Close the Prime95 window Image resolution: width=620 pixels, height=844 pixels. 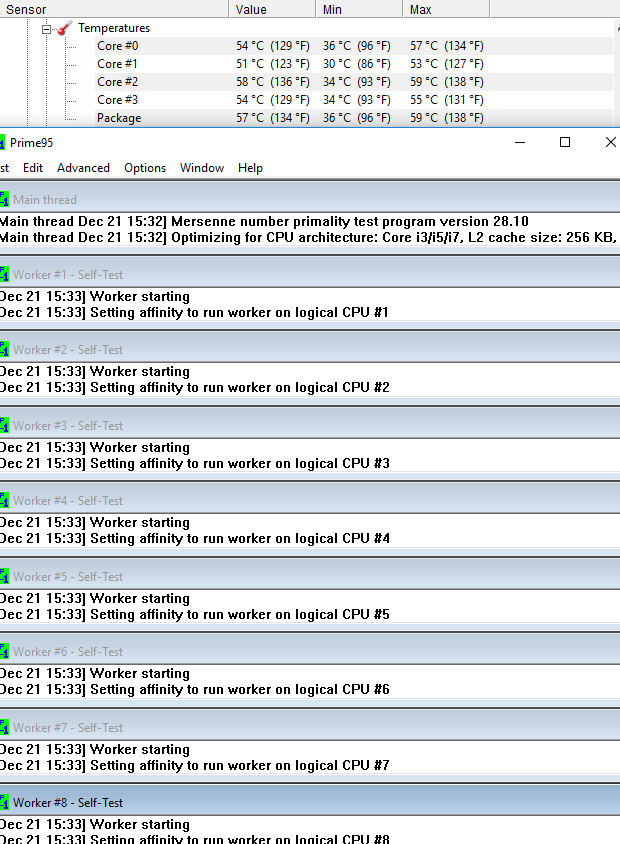click(x=610, y=143)
